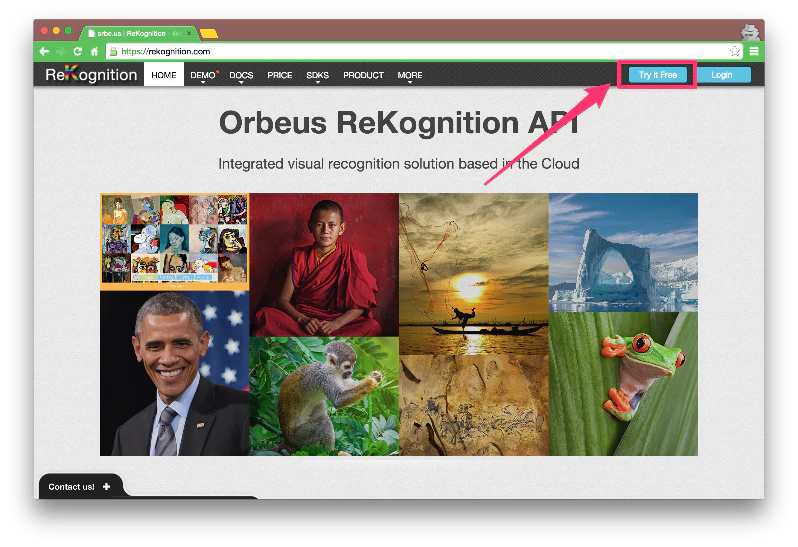Click the macOS yellow minimize button
The width and height of the screenshot is (798, 547).
tap(56, 31)
